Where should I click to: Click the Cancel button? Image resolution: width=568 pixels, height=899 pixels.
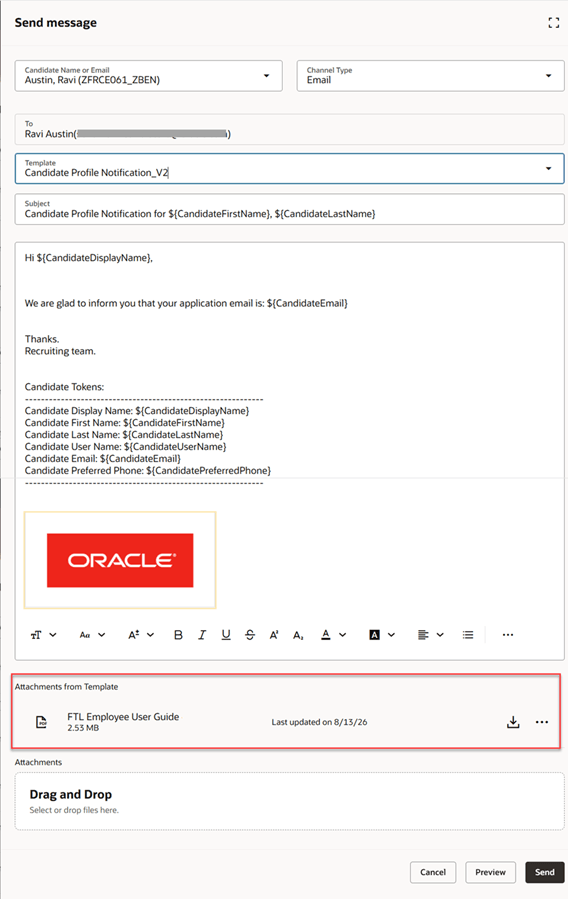click(433, 872)
